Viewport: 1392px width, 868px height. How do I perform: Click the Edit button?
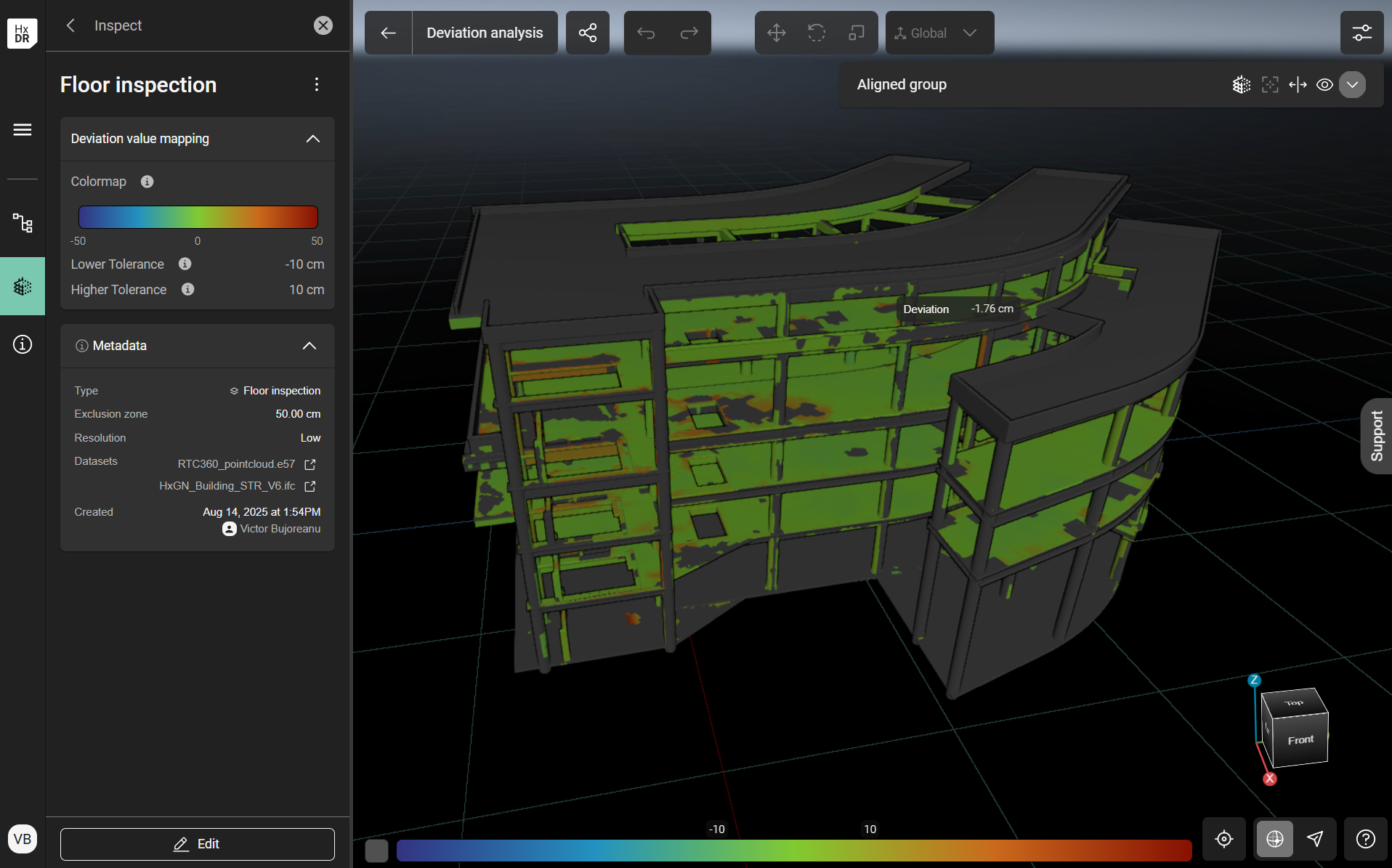[x=197, y=844]
